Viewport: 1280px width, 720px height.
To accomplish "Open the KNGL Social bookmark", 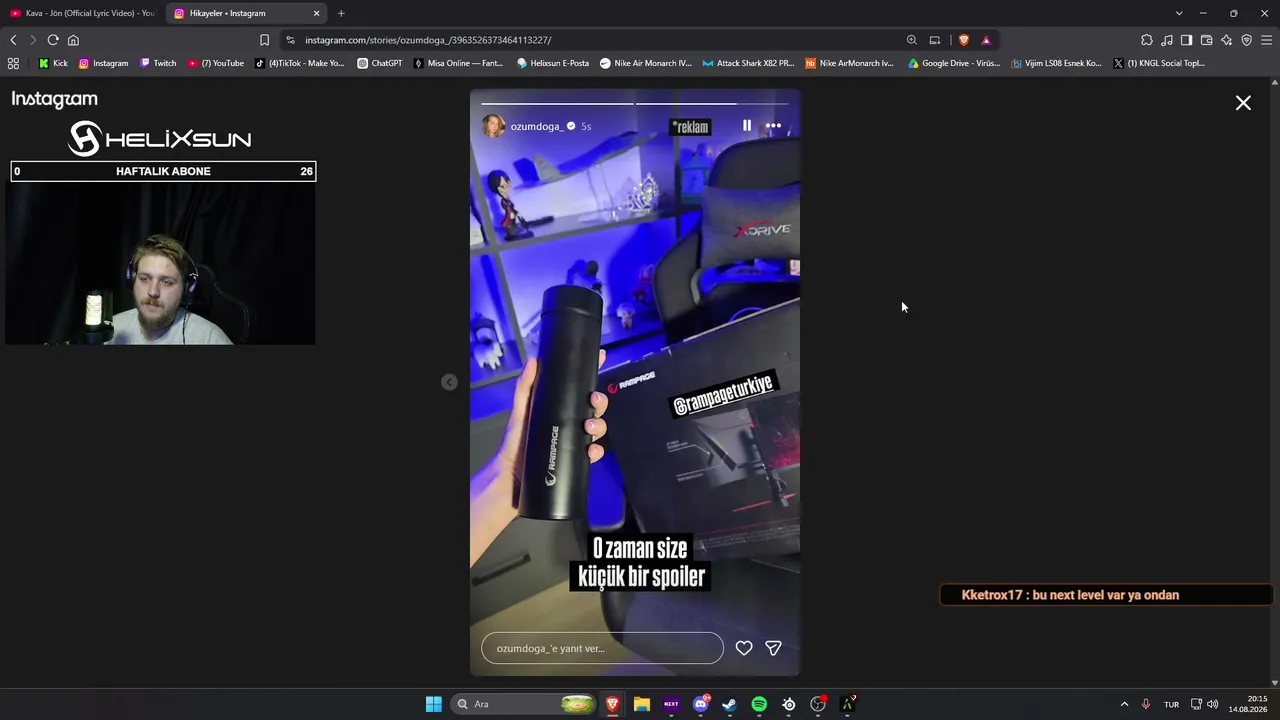I will click(x=1159, y=63).
